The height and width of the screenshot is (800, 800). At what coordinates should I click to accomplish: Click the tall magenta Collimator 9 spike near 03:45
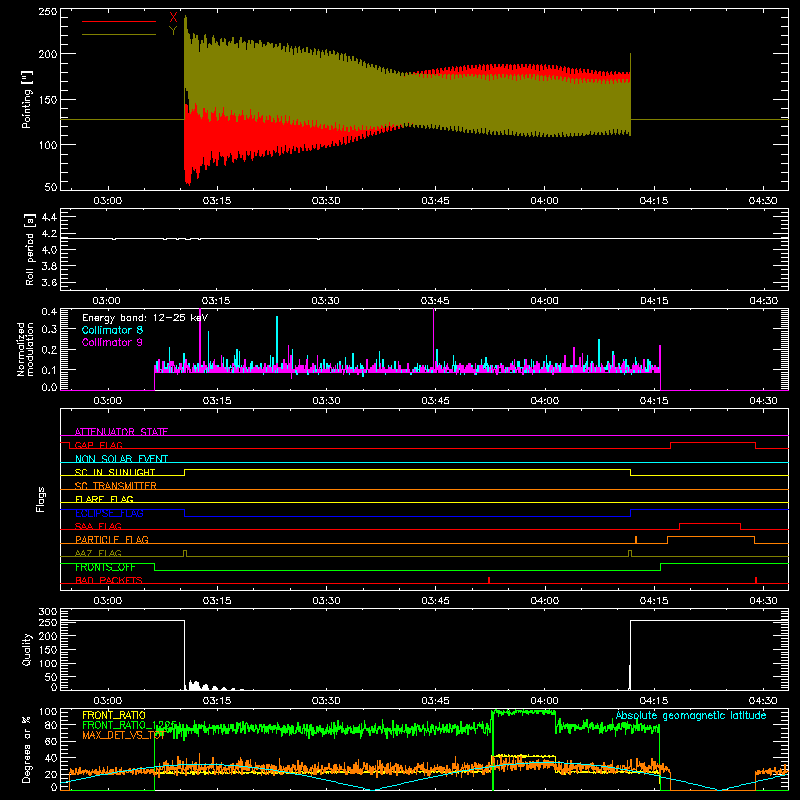[434, 339]
